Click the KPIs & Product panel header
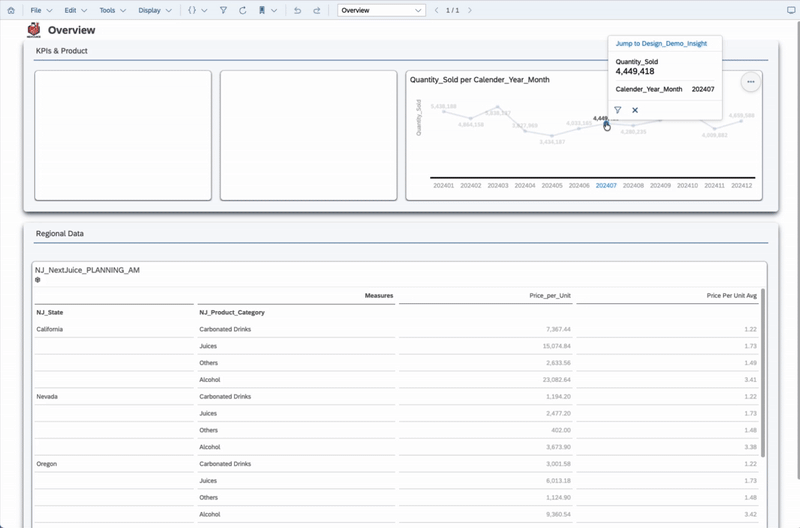800x528 pixels. coord(62,51)
